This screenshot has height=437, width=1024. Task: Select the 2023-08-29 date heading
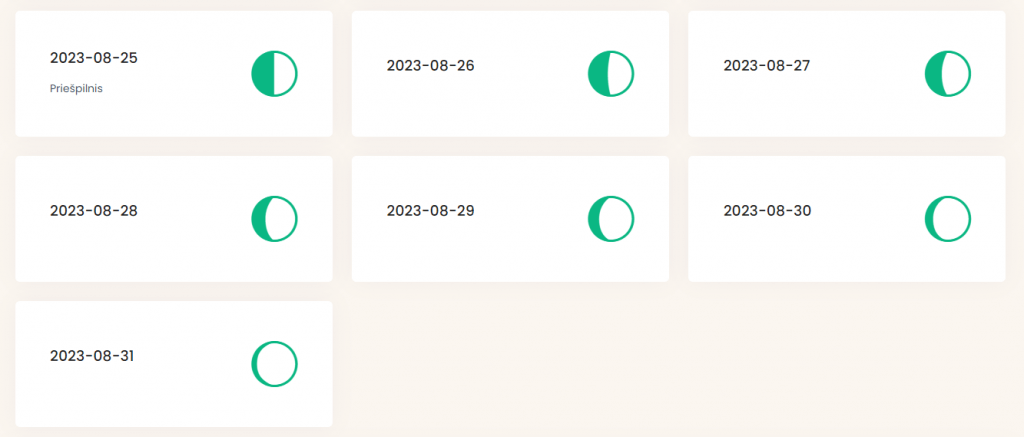430,211
